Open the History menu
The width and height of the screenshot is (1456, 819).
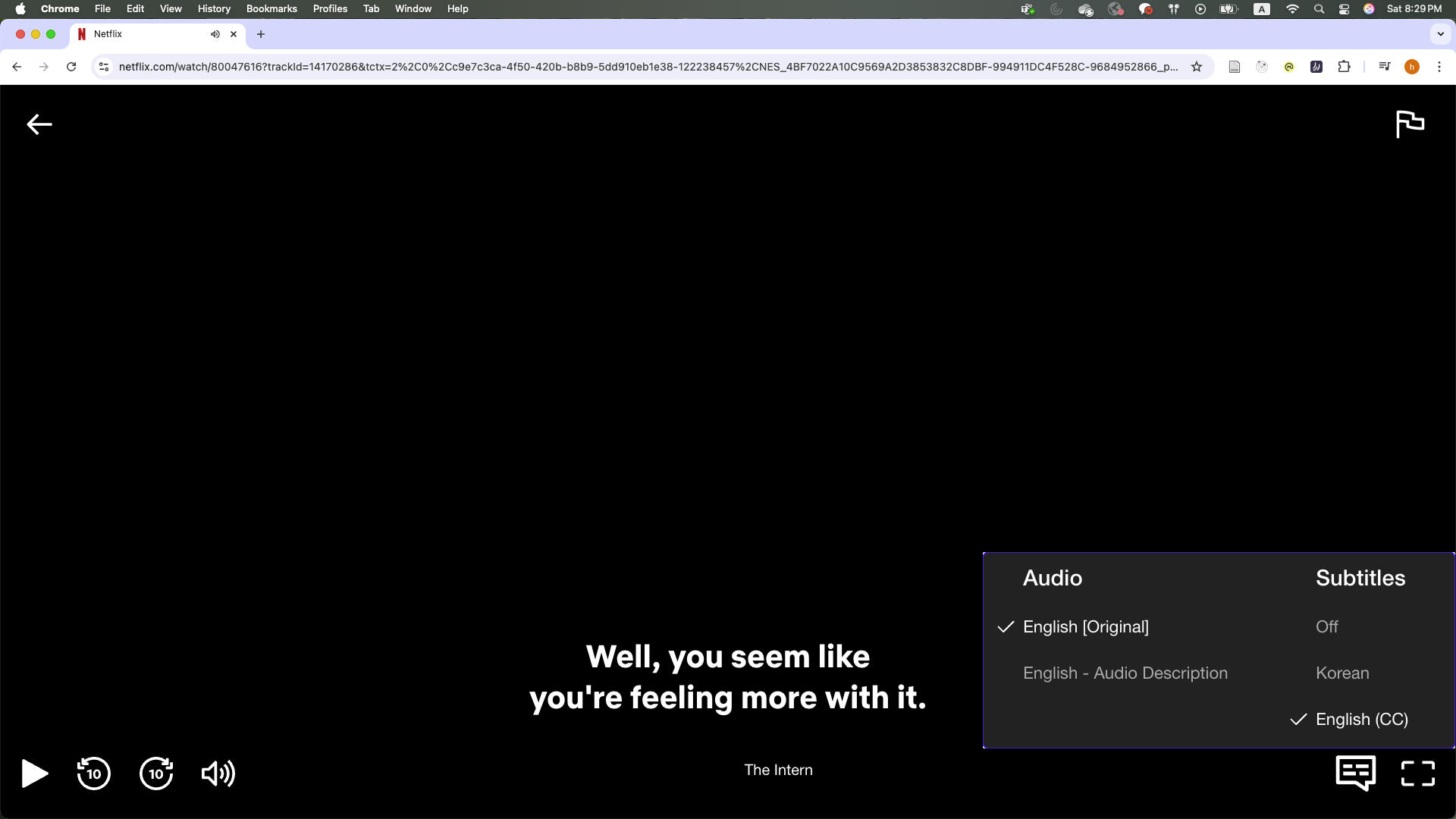tap(214, 9)
